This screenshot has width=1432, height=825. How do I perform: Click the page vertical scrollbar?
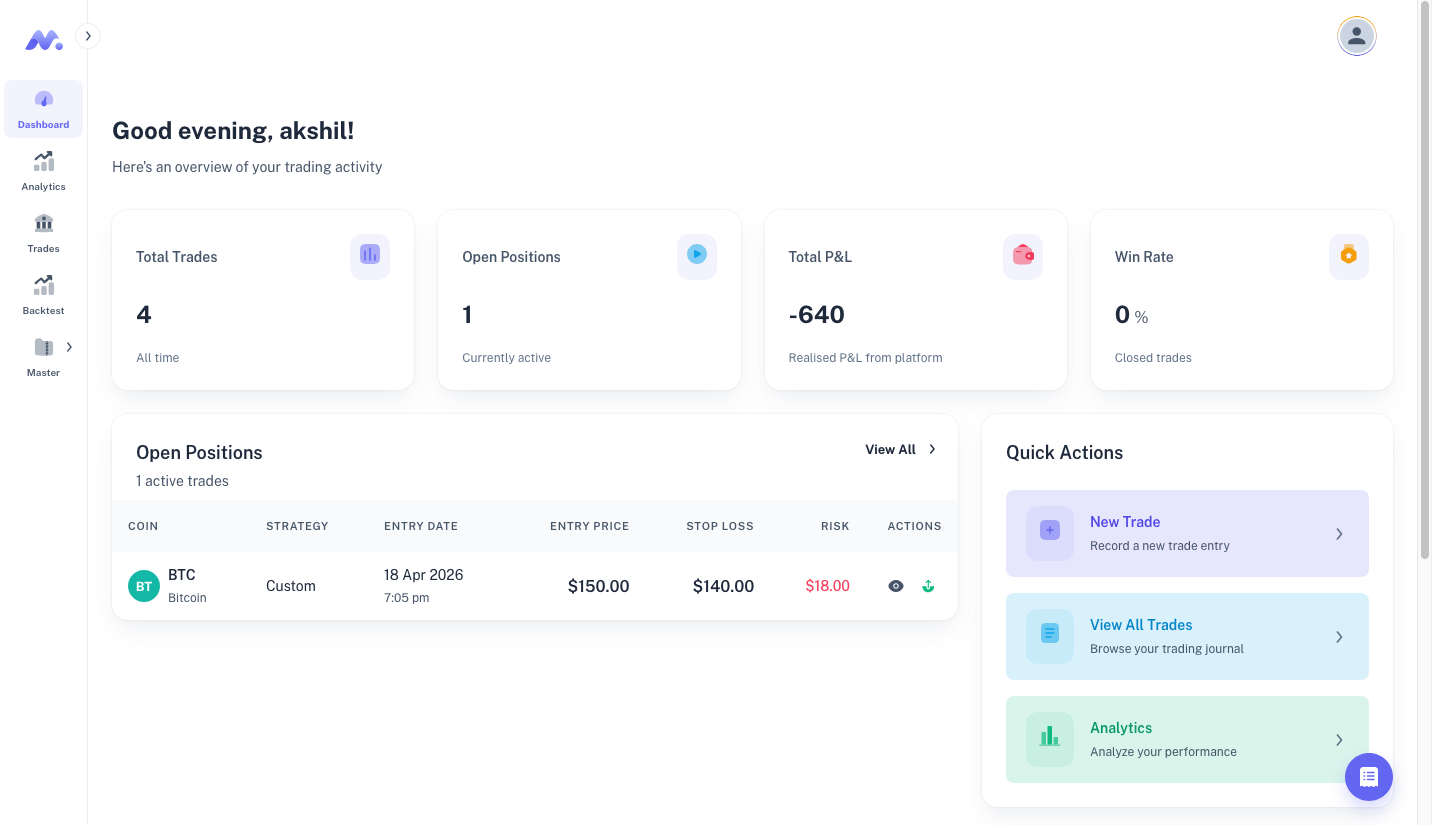click(x=1425, y=280)
